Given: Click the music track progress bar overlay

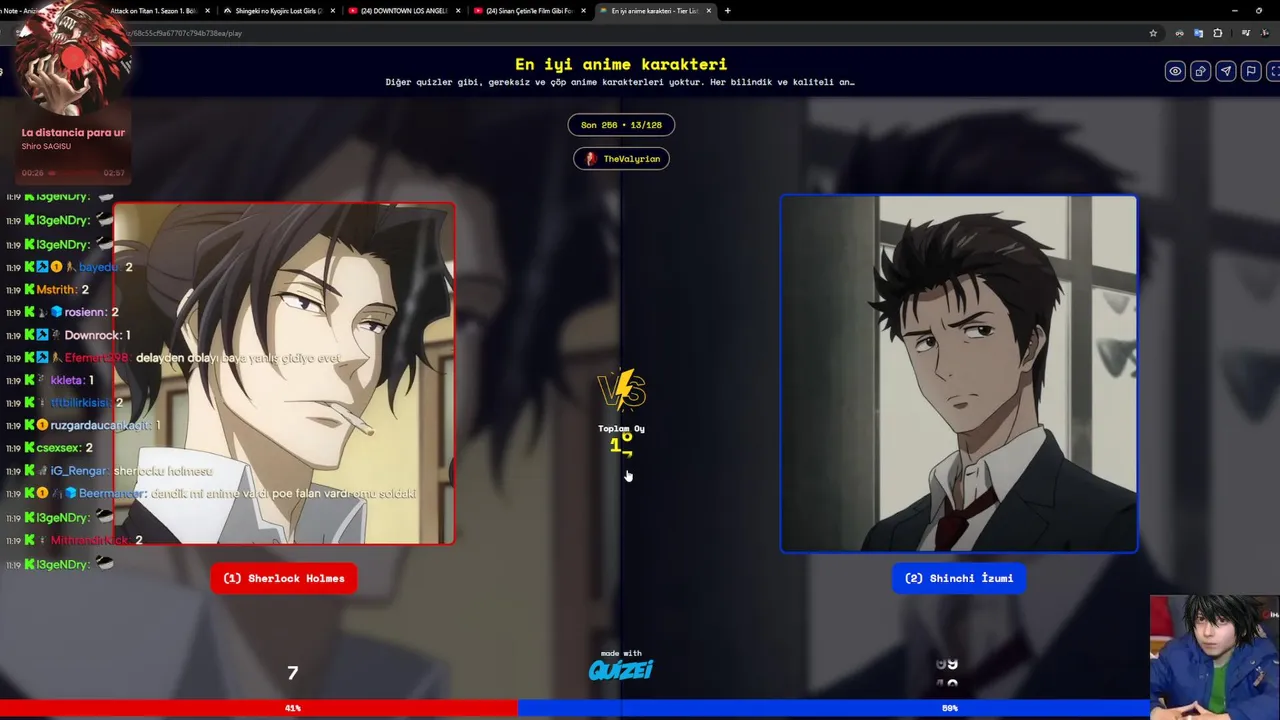Looking at the screenshot, I should [73, 173].
